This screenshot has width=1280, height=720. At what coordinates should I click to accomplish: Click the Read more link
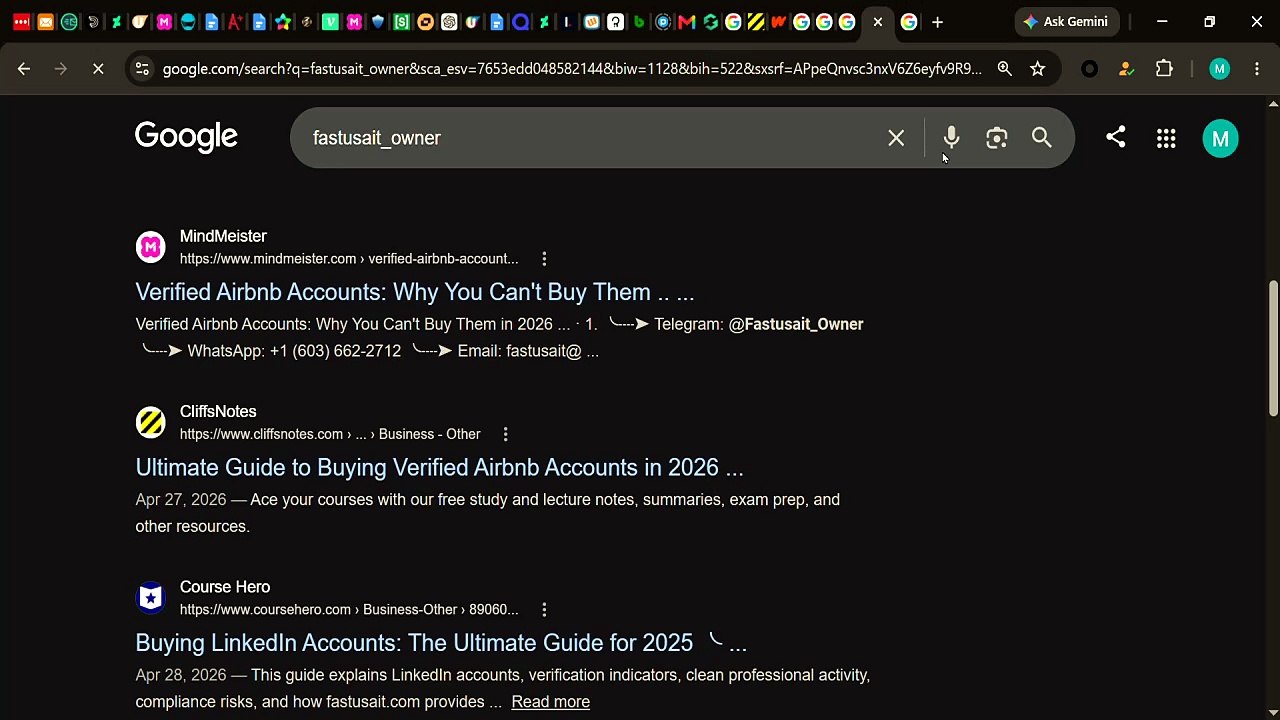550,702
